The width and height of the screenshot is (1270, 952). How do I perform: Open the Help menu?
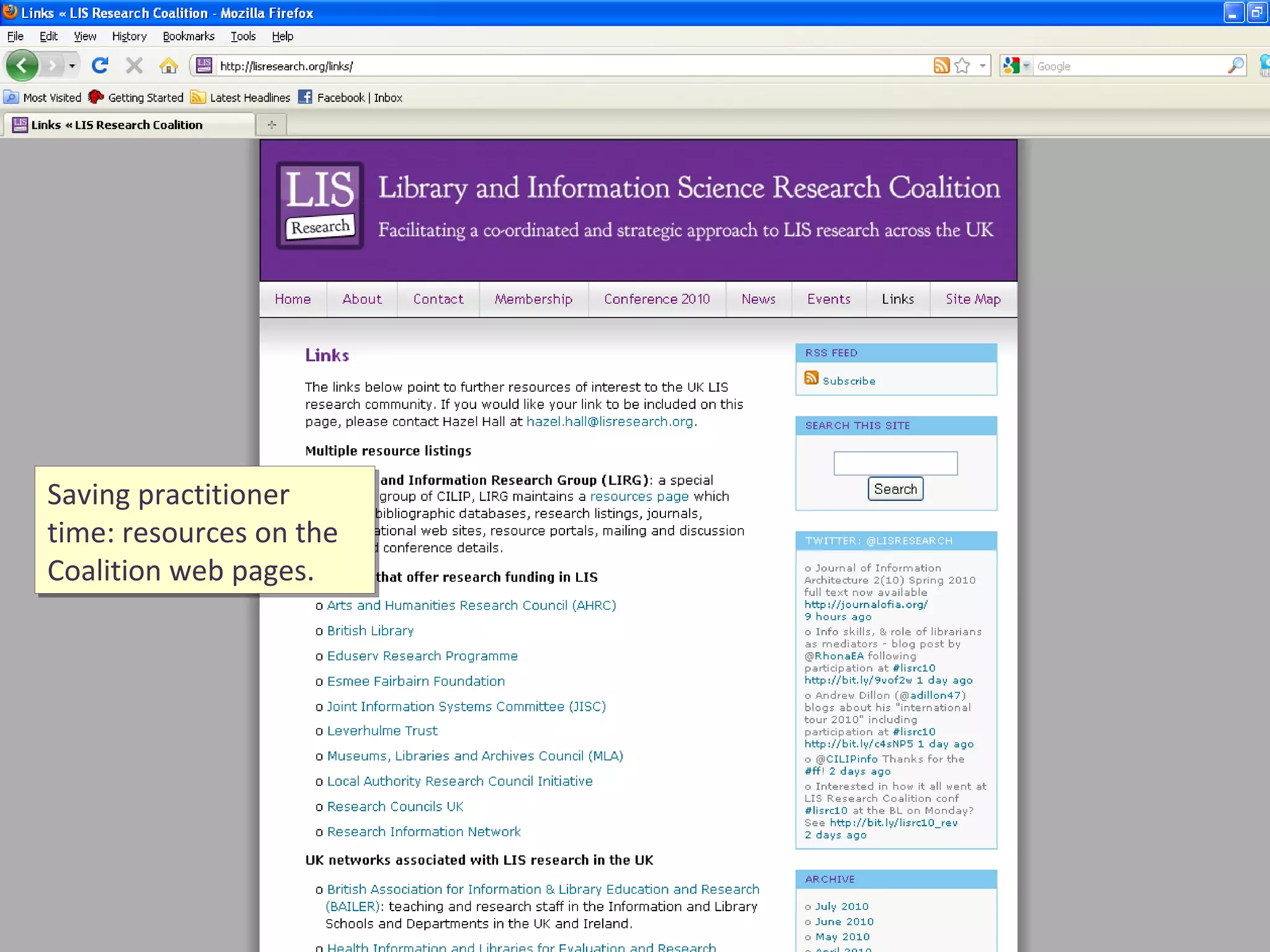[x=282, y=36]
